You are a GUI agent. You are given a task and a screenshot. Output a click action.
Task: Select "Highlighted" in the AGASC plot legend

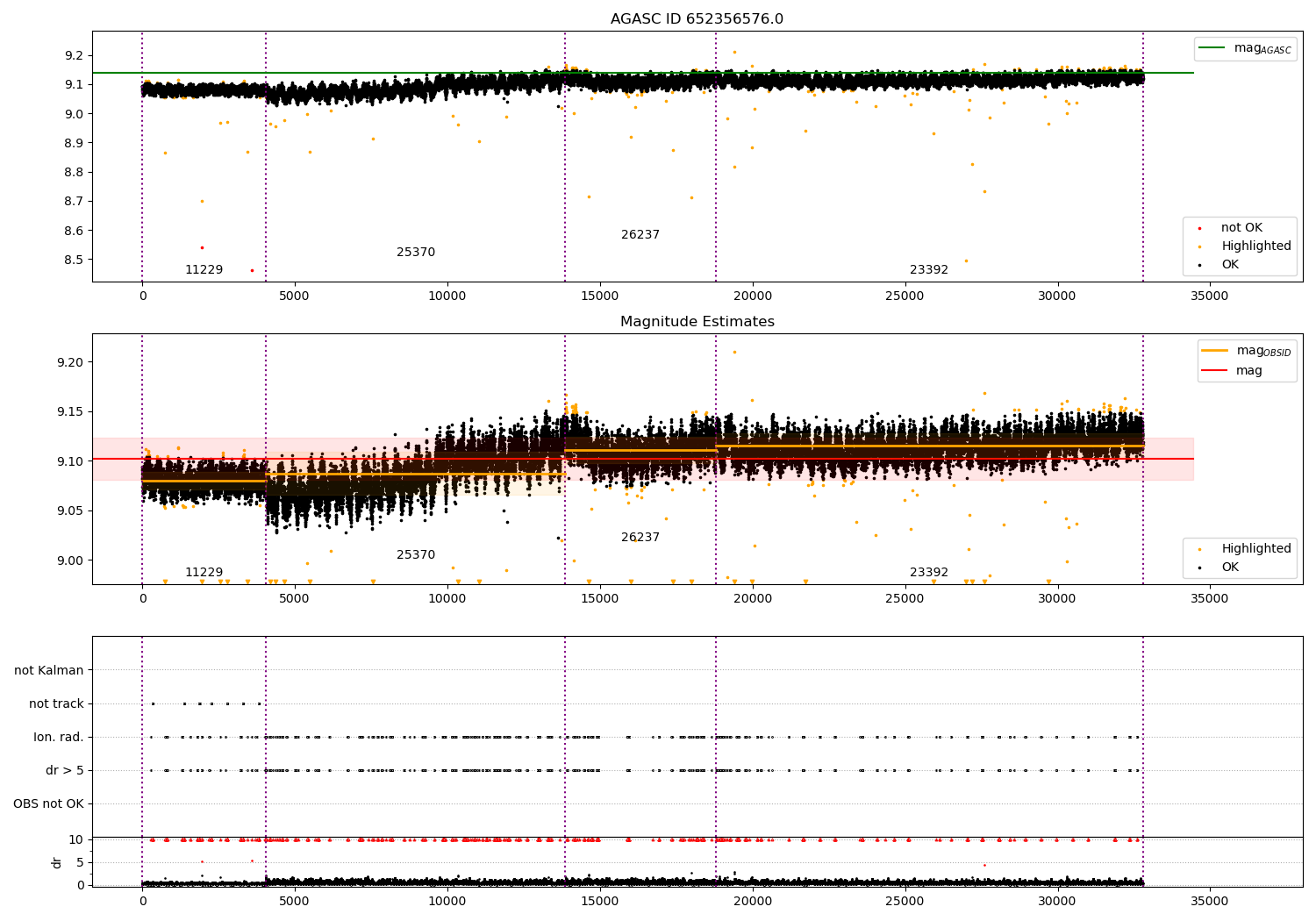click(x=1245, y=246)
